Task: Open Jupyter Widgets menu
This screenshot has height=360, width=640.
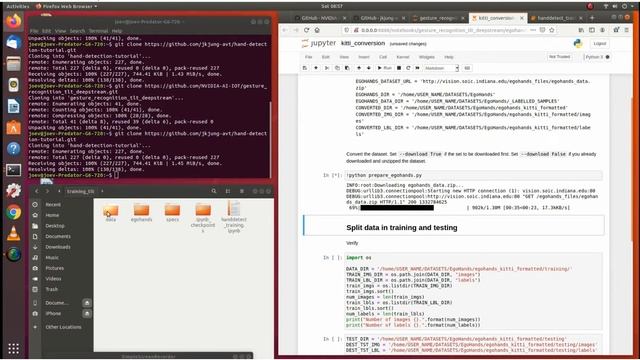Action: coord(427,57)
